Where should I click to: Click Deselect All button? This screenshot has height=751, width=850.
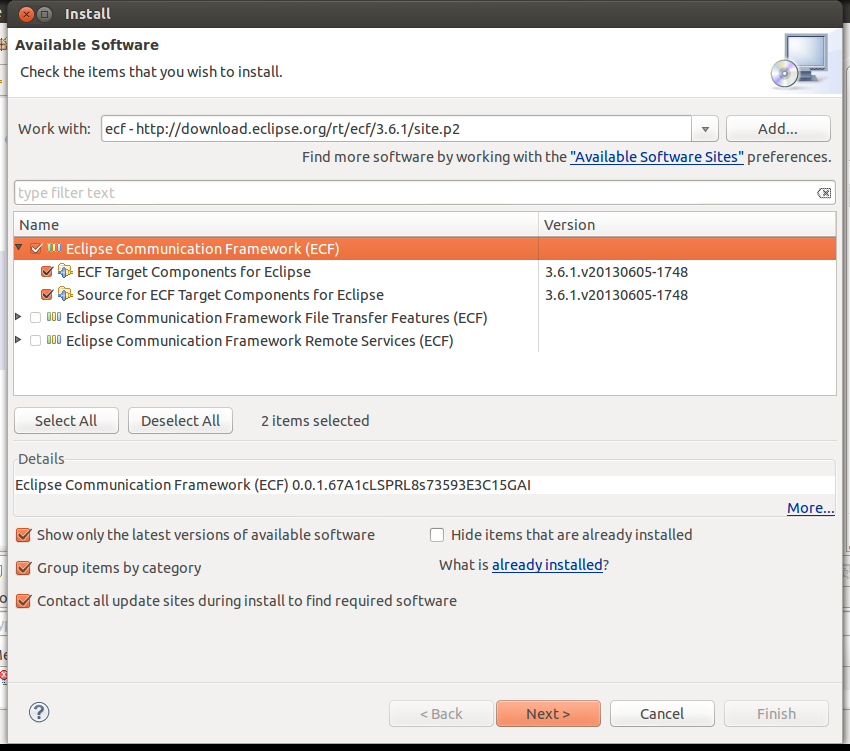[x=181, y=421]
